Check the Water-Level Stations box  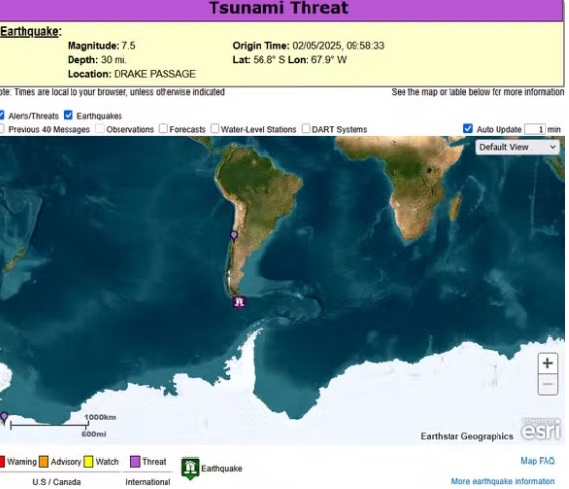coord(215,128)
